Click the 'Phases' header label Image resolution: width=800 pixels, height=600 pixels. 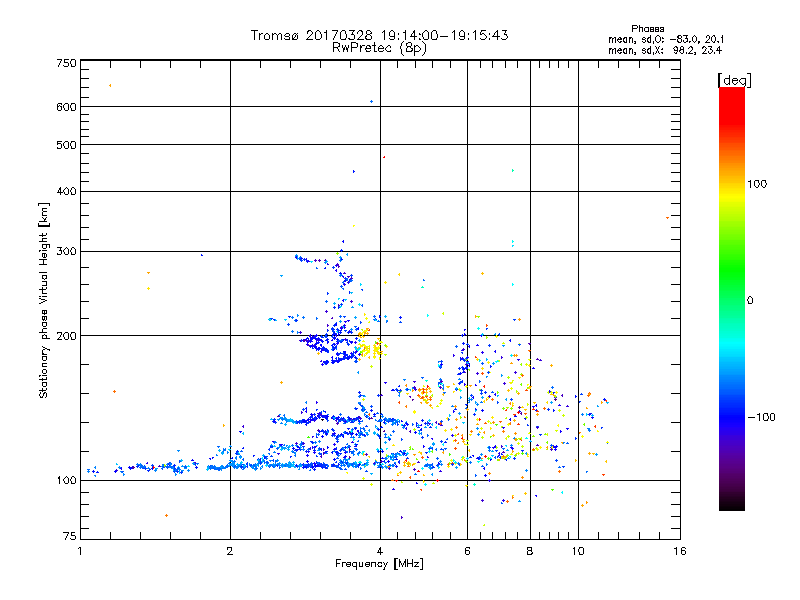(647, 29)
